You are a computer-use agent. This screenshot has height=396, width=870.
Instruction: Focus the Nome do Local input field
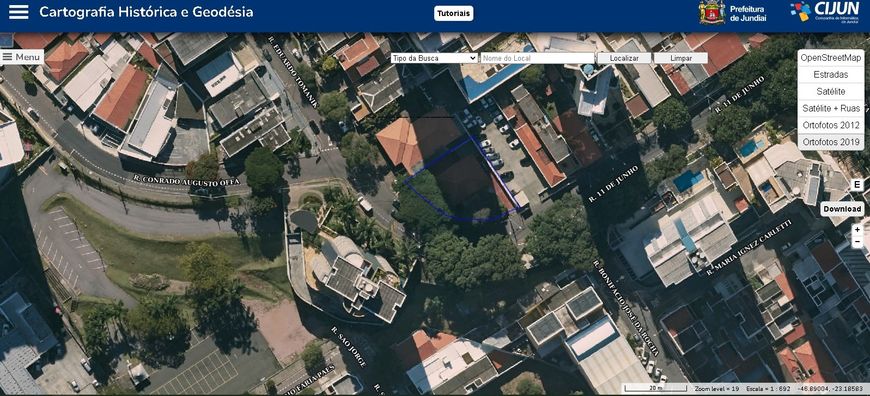click(x=537, y=58)
